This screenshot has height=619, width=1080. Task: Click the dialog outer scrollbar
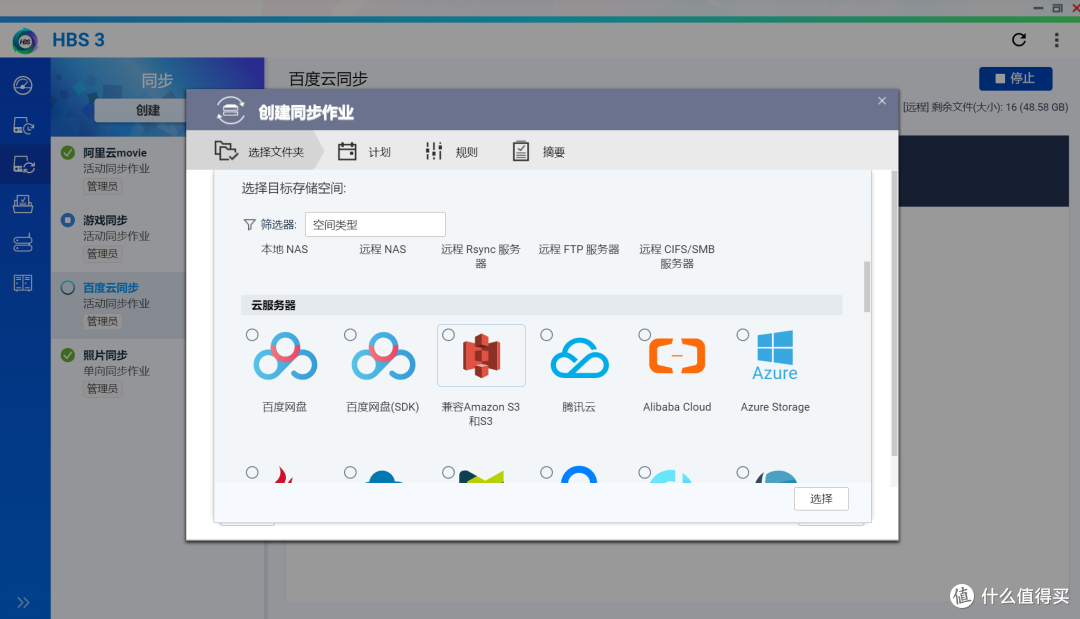[894, 313]
